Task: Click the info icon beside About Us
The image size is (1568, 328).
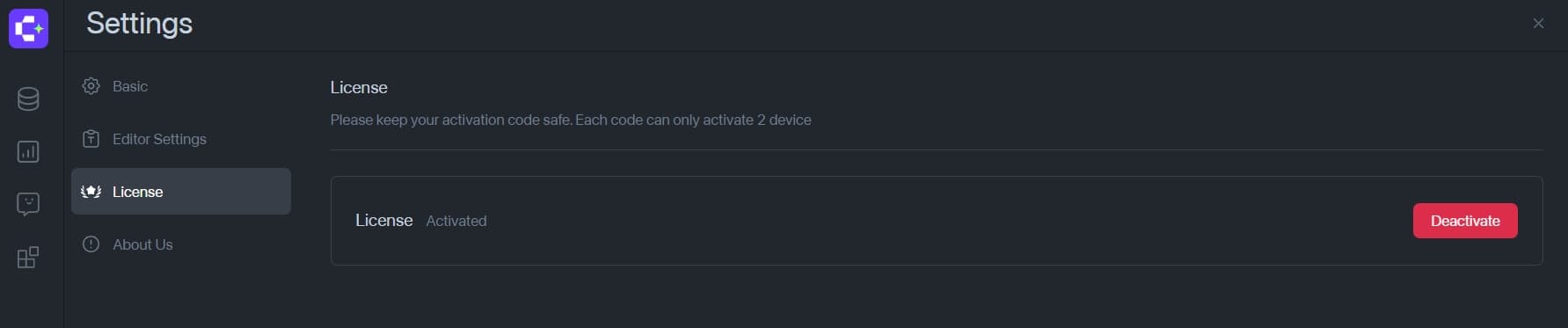Action: [91, 244]
